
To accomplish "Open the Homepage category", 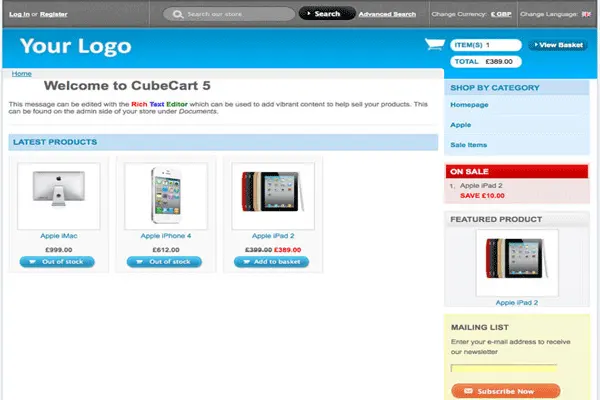I will 469,104.
